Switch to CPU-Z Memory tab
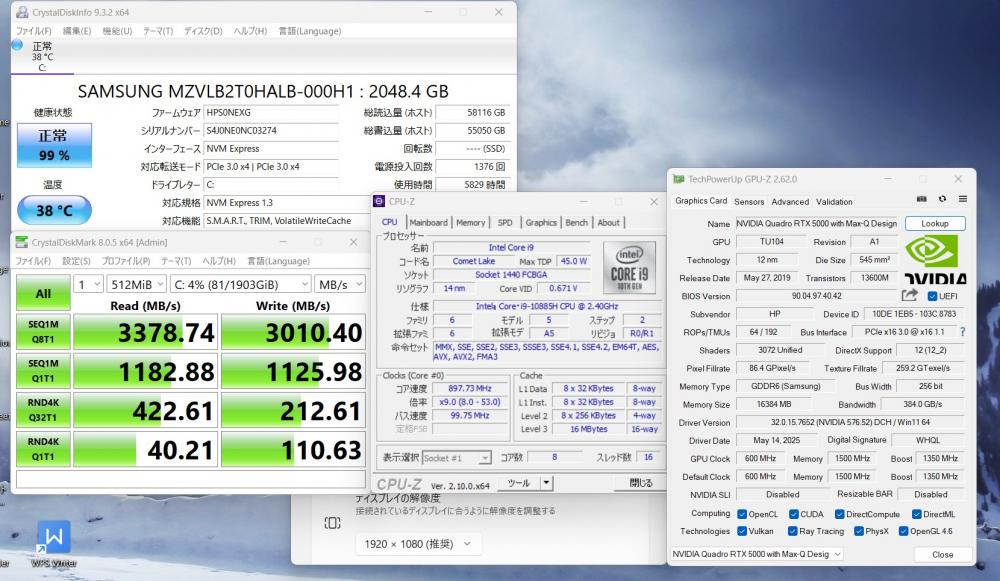This screenshot has width=1000, height=581. point(471,223)
